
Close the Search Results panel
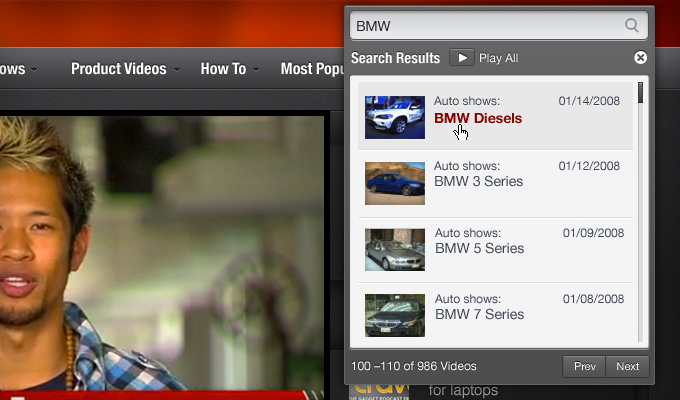click(x=640, y=58)
